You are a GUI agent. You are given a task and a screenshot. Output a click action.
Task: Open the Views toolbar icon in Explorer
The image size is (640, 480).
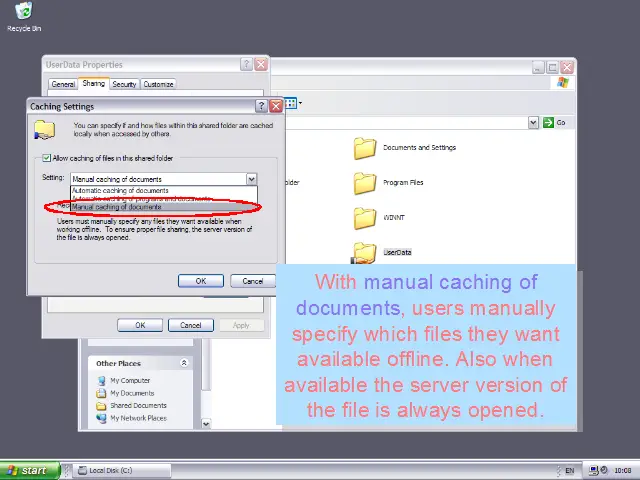(x=291, y=103)
